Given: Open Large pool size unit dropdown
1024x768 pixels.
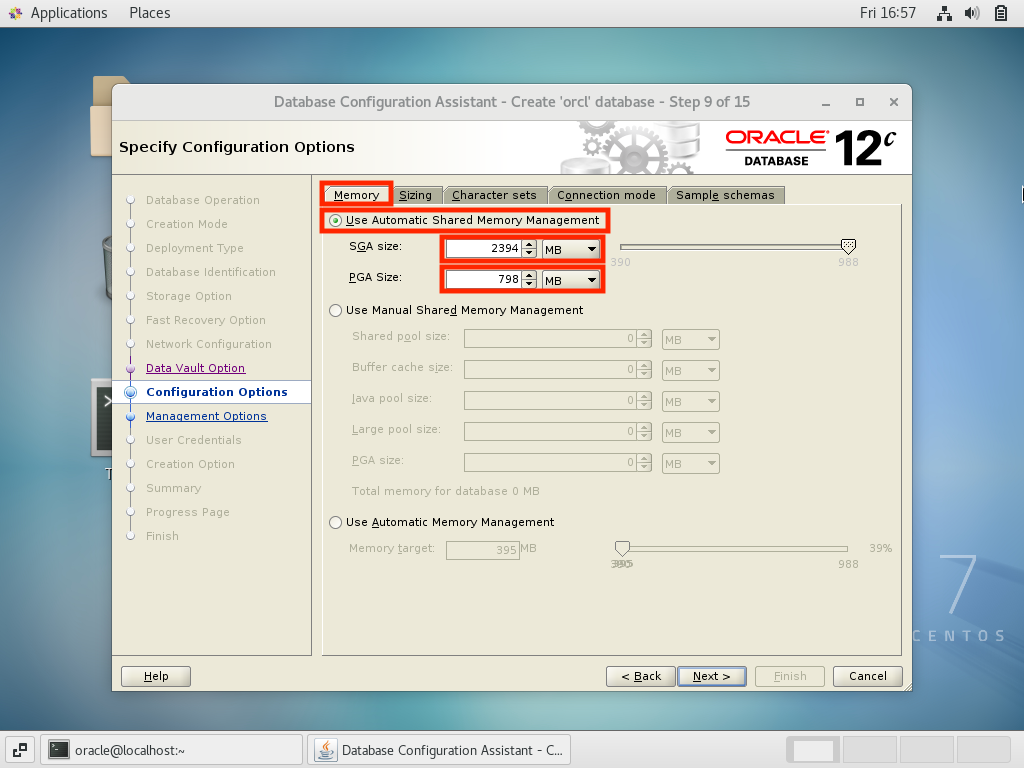Looking at the screenshot, I should point(690,432).
